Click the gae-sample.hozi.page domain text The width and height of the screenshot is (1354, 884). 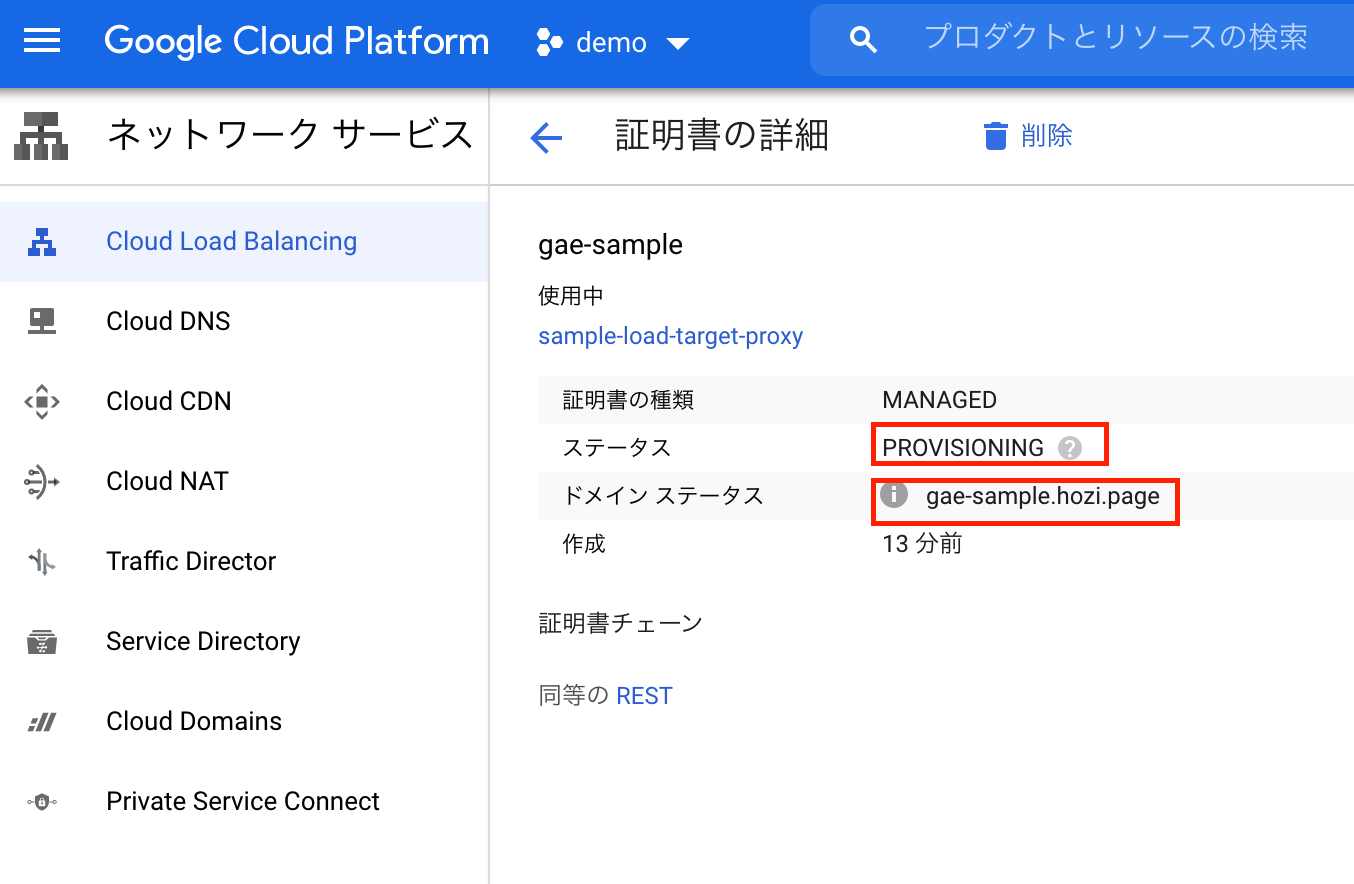pyautogui.click(x=1043, y=496)
